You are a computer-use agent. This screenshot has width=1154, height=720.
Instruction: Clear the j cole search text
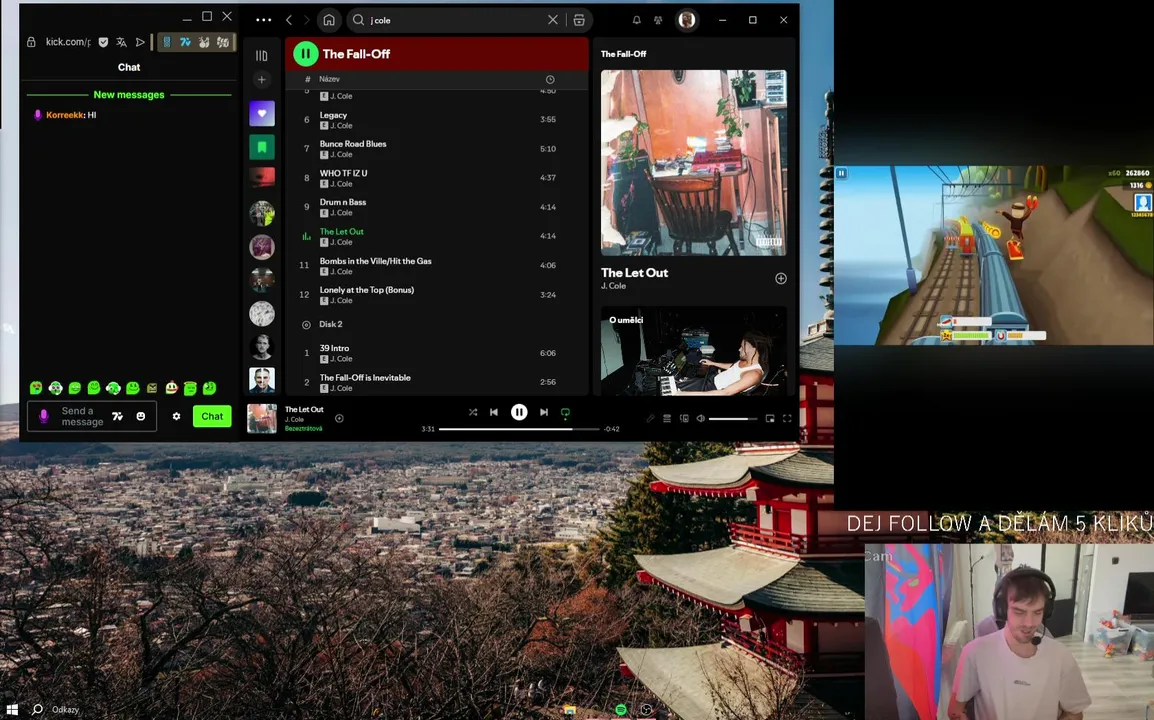pyautogui.click(x=553, y=20)
